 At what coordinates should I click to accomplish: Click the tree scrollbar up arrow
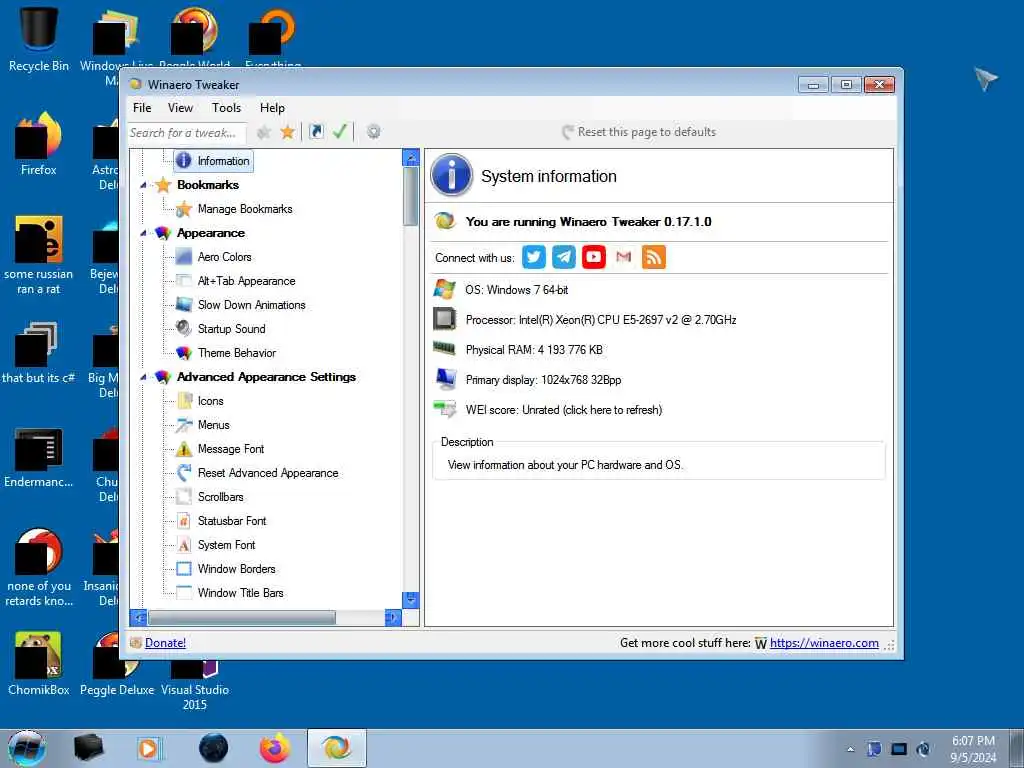coord(411,157)
